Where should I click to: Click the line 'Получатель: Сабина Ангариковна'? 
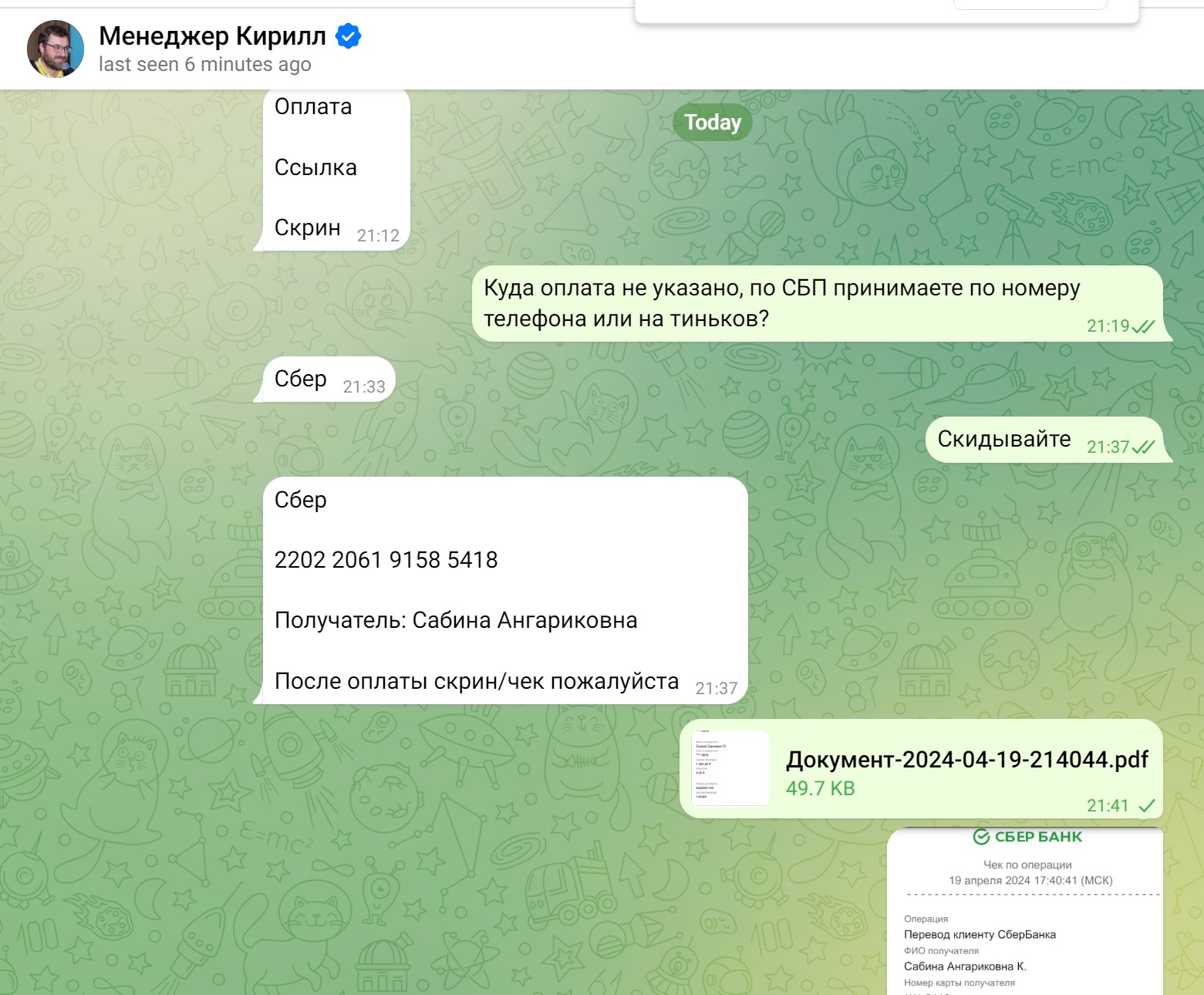tap(456, 620)
